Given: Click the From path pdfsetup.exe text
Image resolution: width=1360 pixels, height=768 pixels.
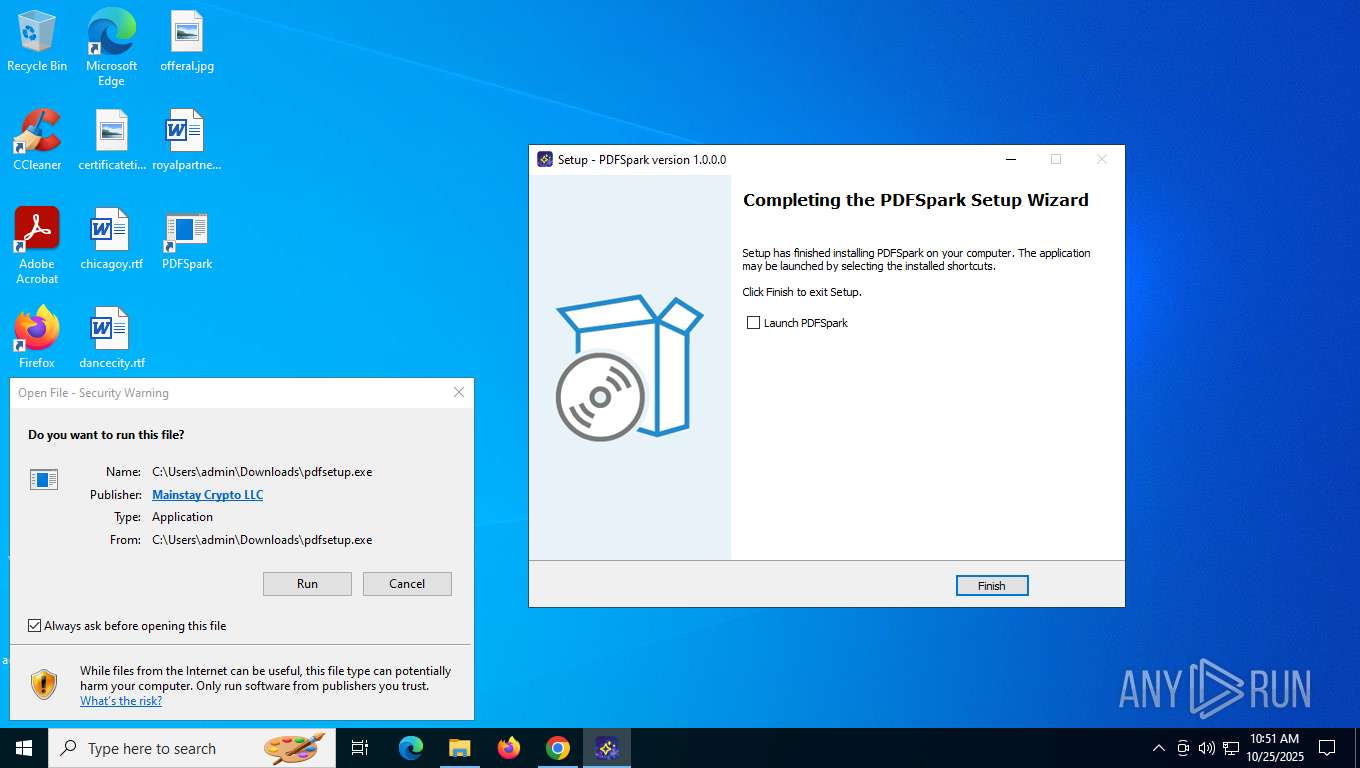Looking at the screenshot, I should tap(262, 540).
